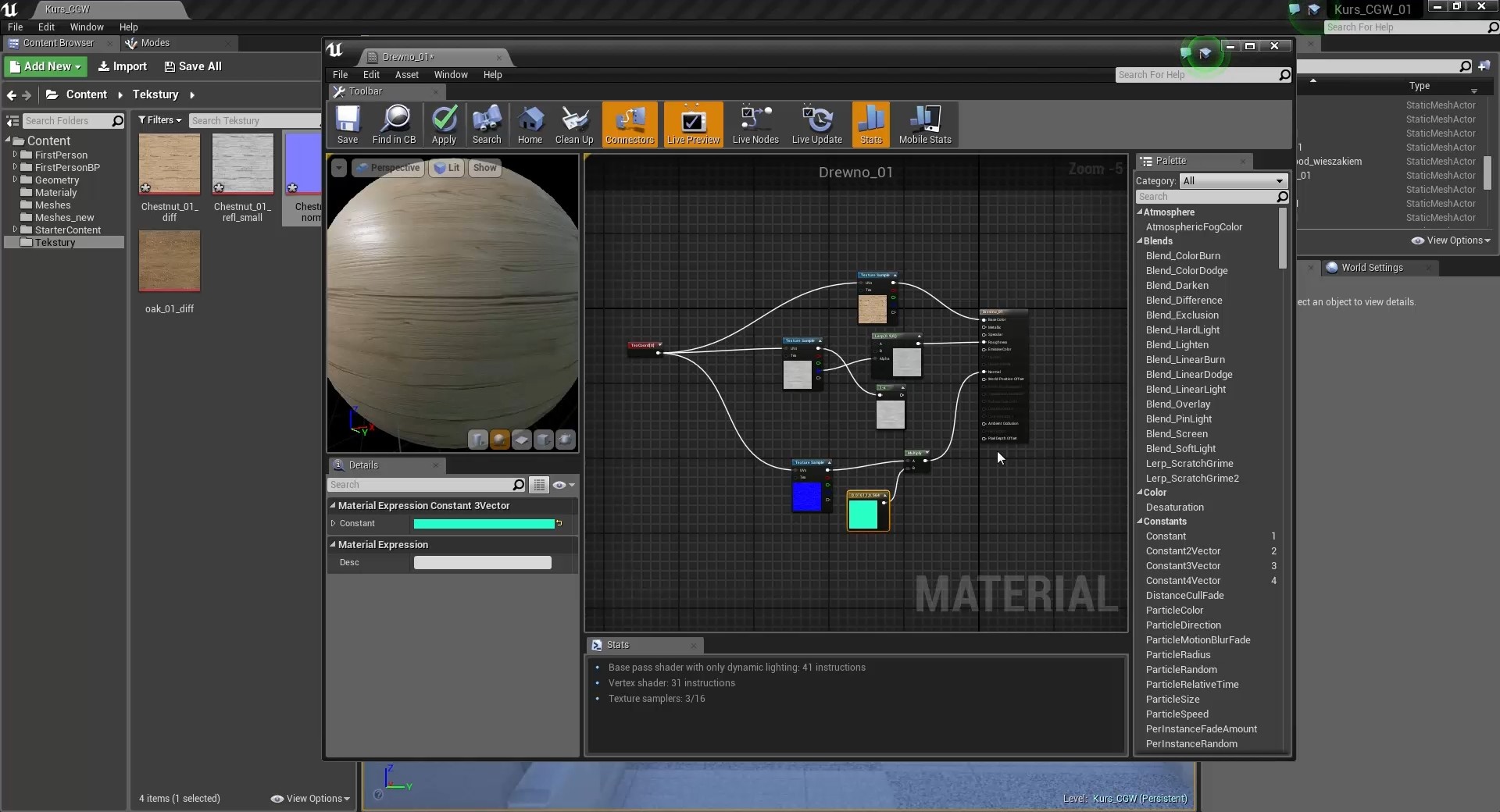Open the Asset menu of the material editor
Image resolution: width=1500 pixels, height=812 pixels.
coord(407,74)
